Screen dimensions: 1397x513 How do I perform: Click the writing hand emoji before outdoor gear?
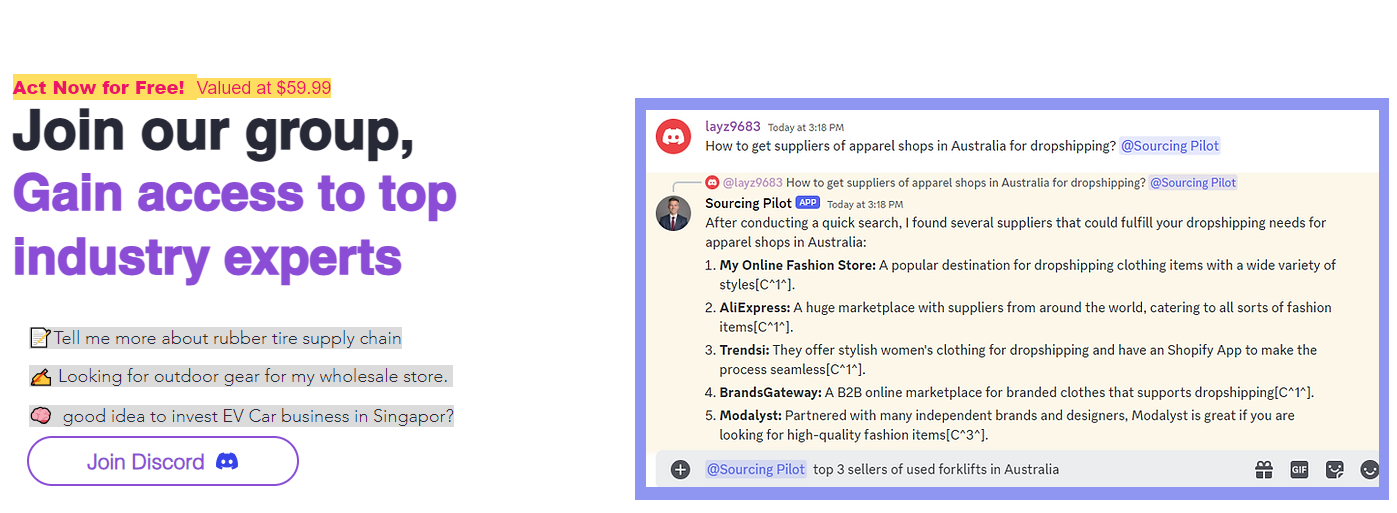41,377
